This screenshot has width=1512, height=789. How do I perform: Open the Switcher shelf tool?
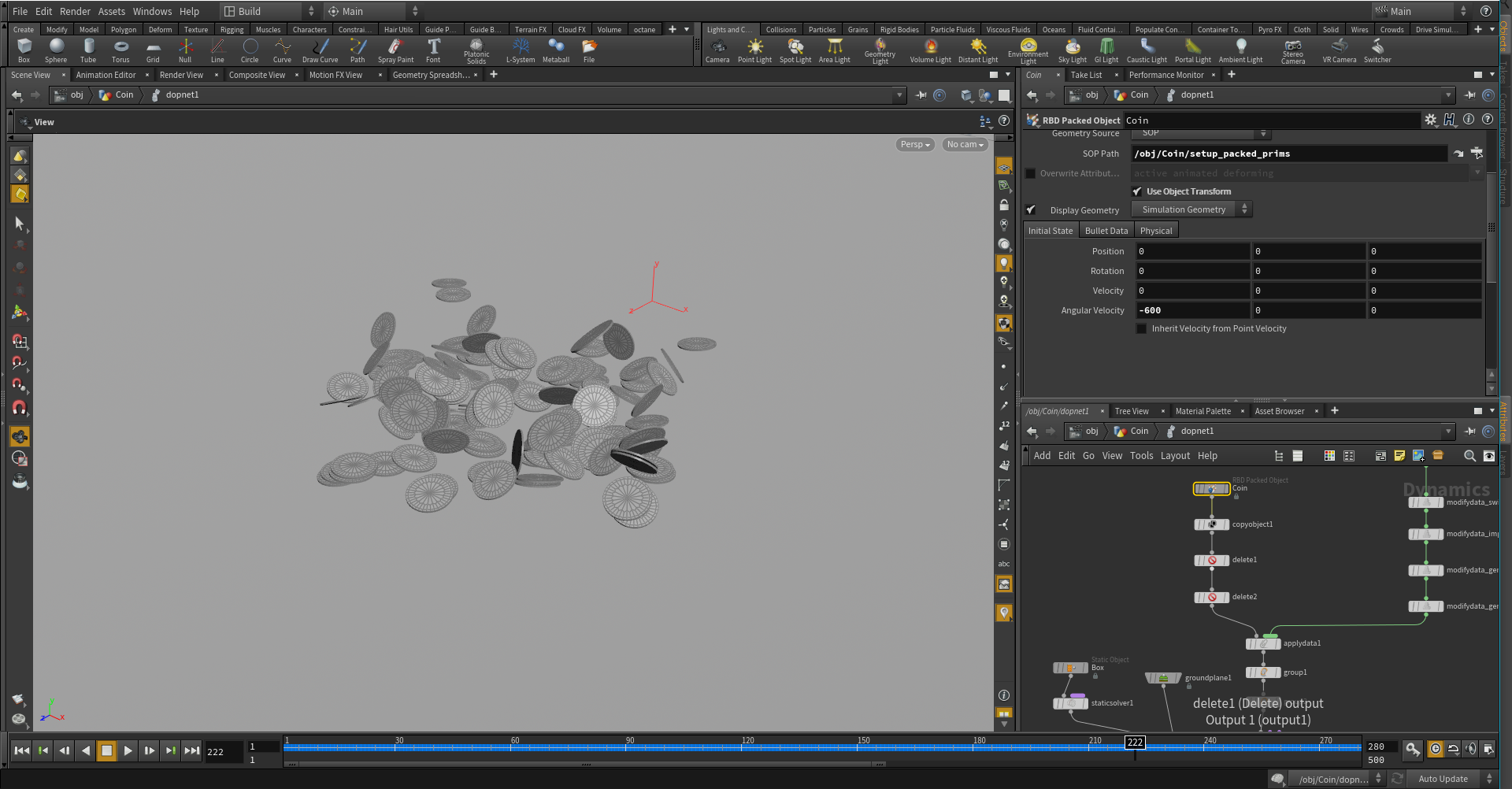[x=1377, y=51]
